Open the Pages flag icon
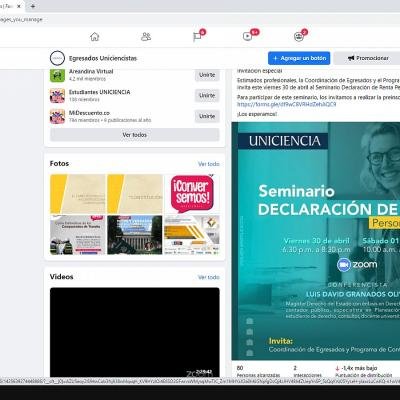This screenshot has height=400, width=400. click(x=197, y=37)
